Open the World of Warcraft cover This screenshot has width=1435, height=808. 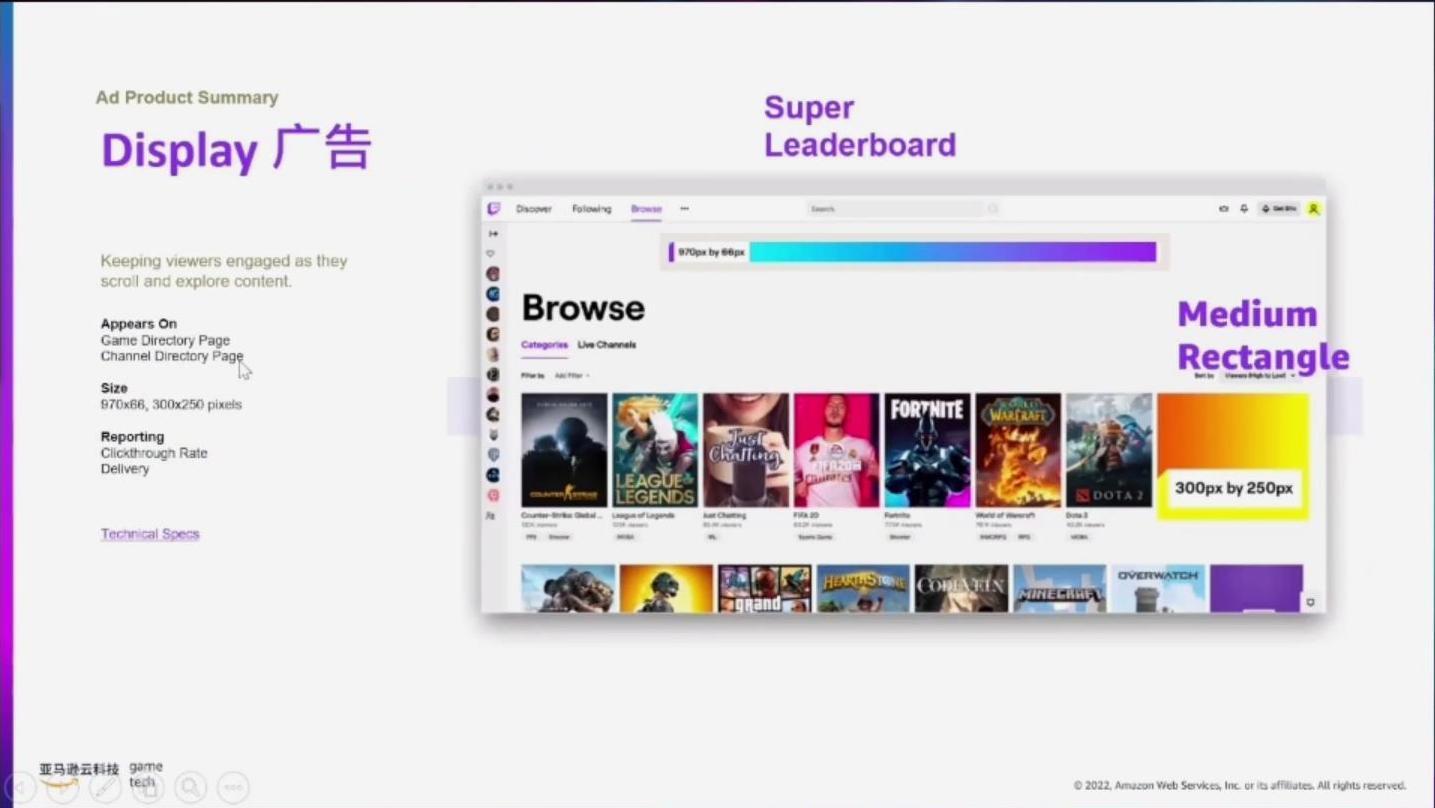(1018, 450)
